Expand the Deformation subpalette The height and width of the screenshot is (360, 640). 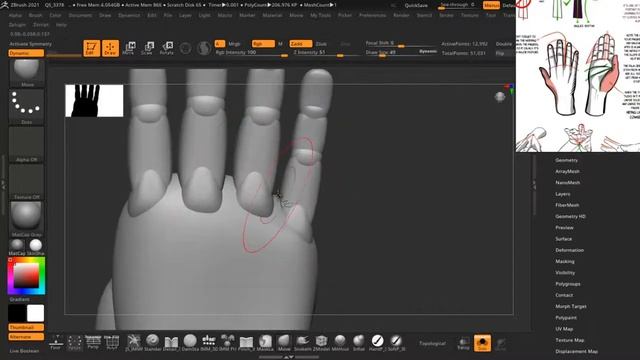pos(570,250)
